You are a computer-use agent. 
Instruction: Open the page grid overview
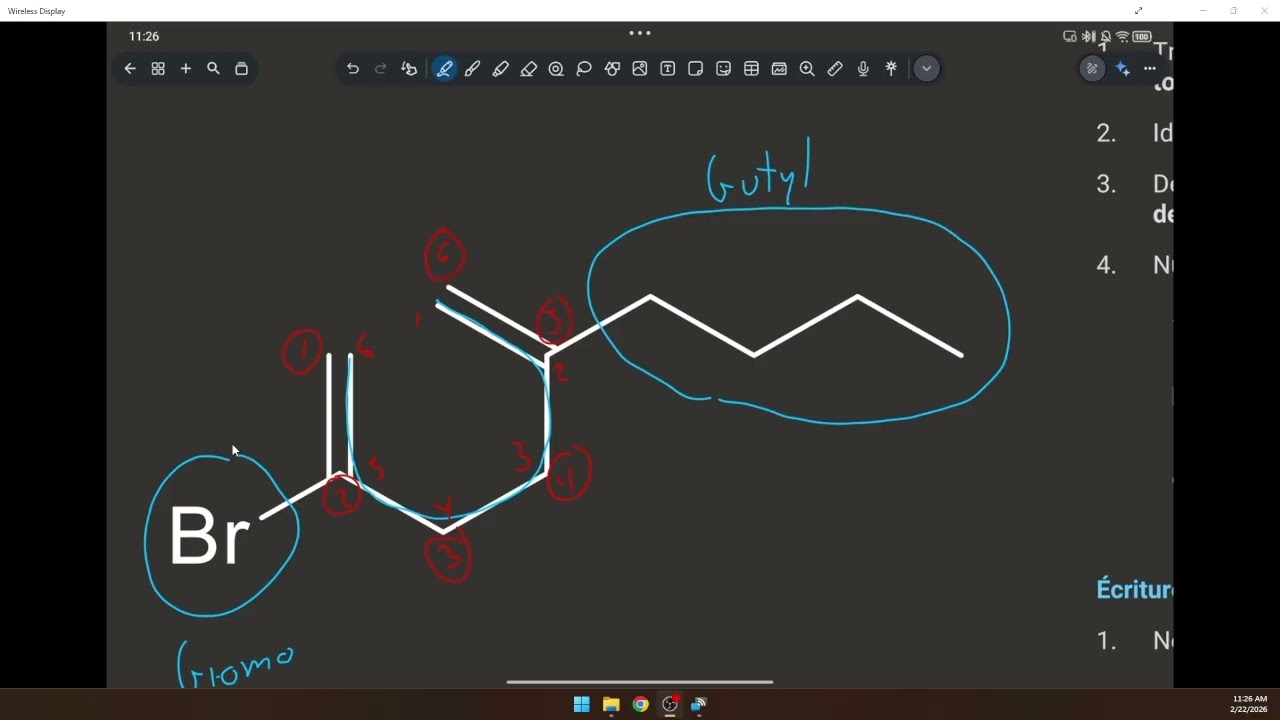coord(158,69)
